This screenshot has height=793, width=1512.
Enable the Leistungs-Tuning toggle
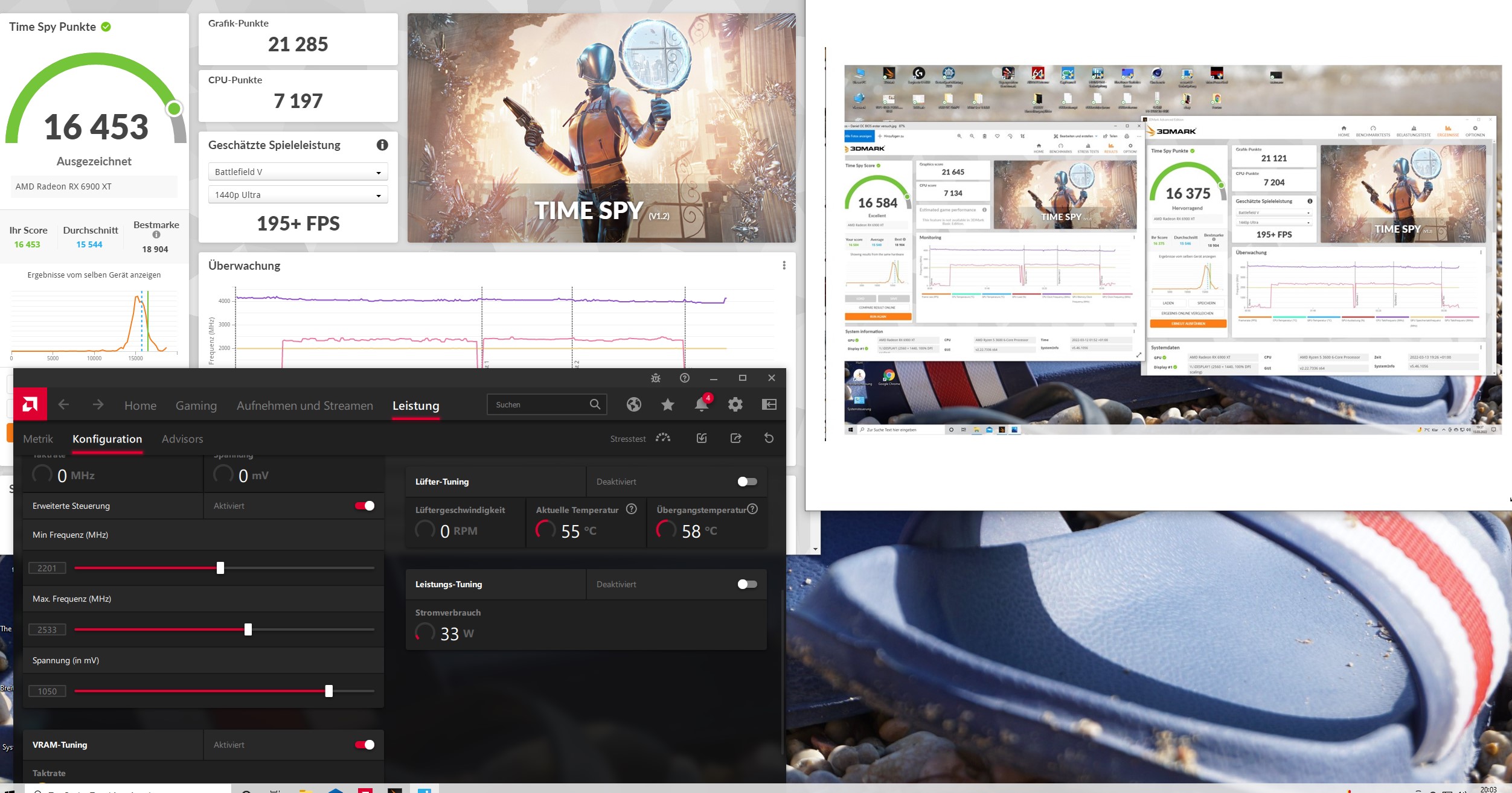(747, 584)
